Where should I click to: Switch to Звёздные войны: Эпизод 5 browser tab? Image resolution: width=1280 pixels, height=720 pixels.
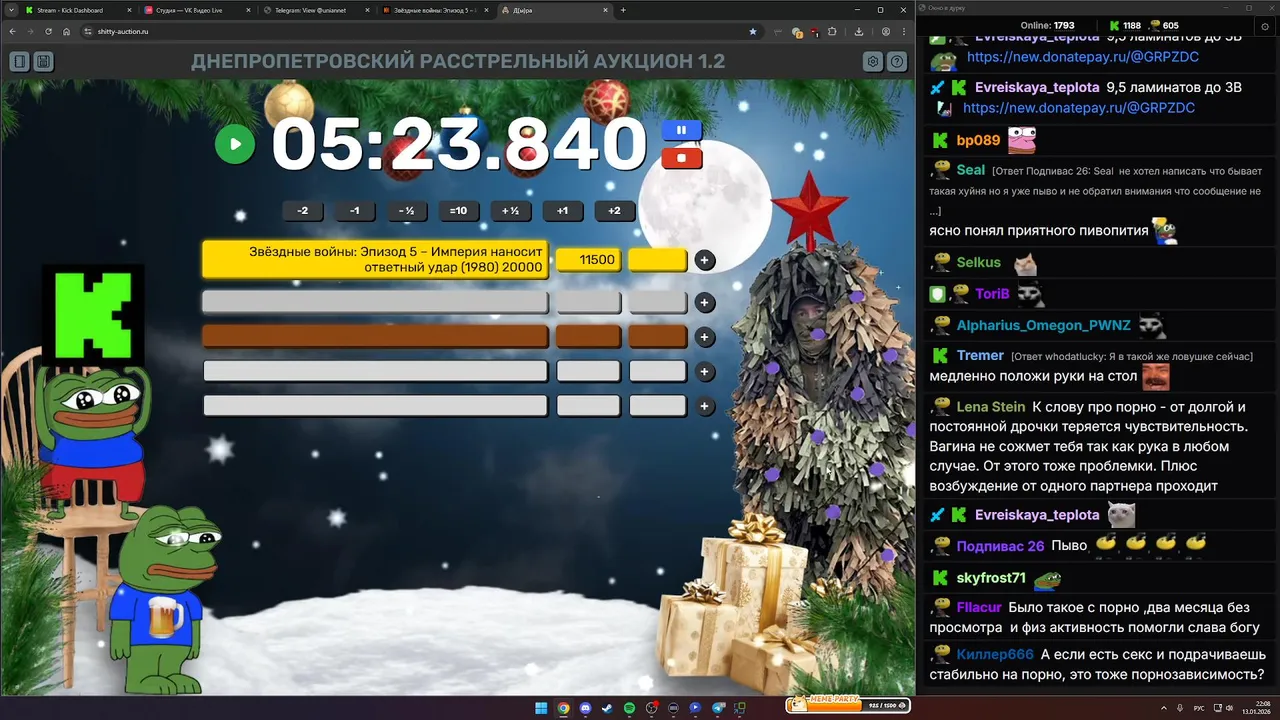coord(435,10)
